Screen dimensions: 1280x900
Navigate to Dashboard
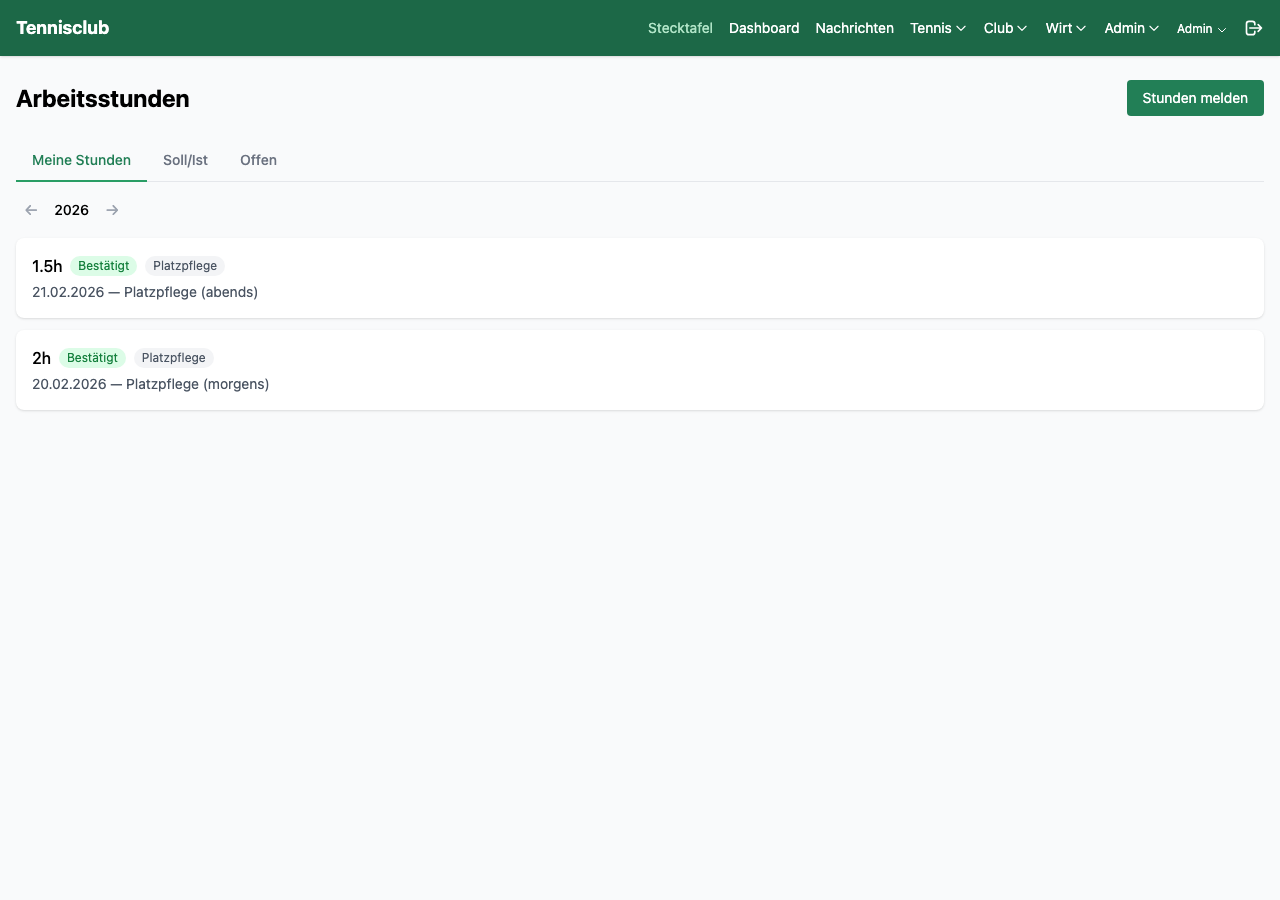tap(764, 28)
